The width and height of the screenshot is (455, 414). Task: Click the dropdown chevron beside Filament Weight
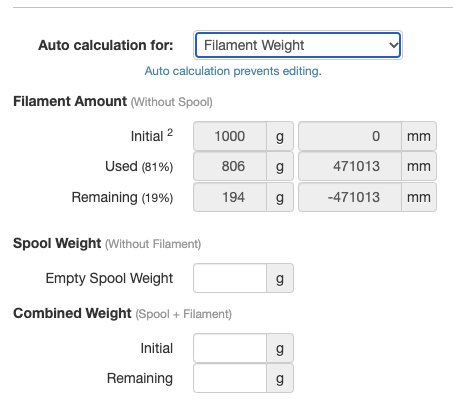[x=394, y=45]
